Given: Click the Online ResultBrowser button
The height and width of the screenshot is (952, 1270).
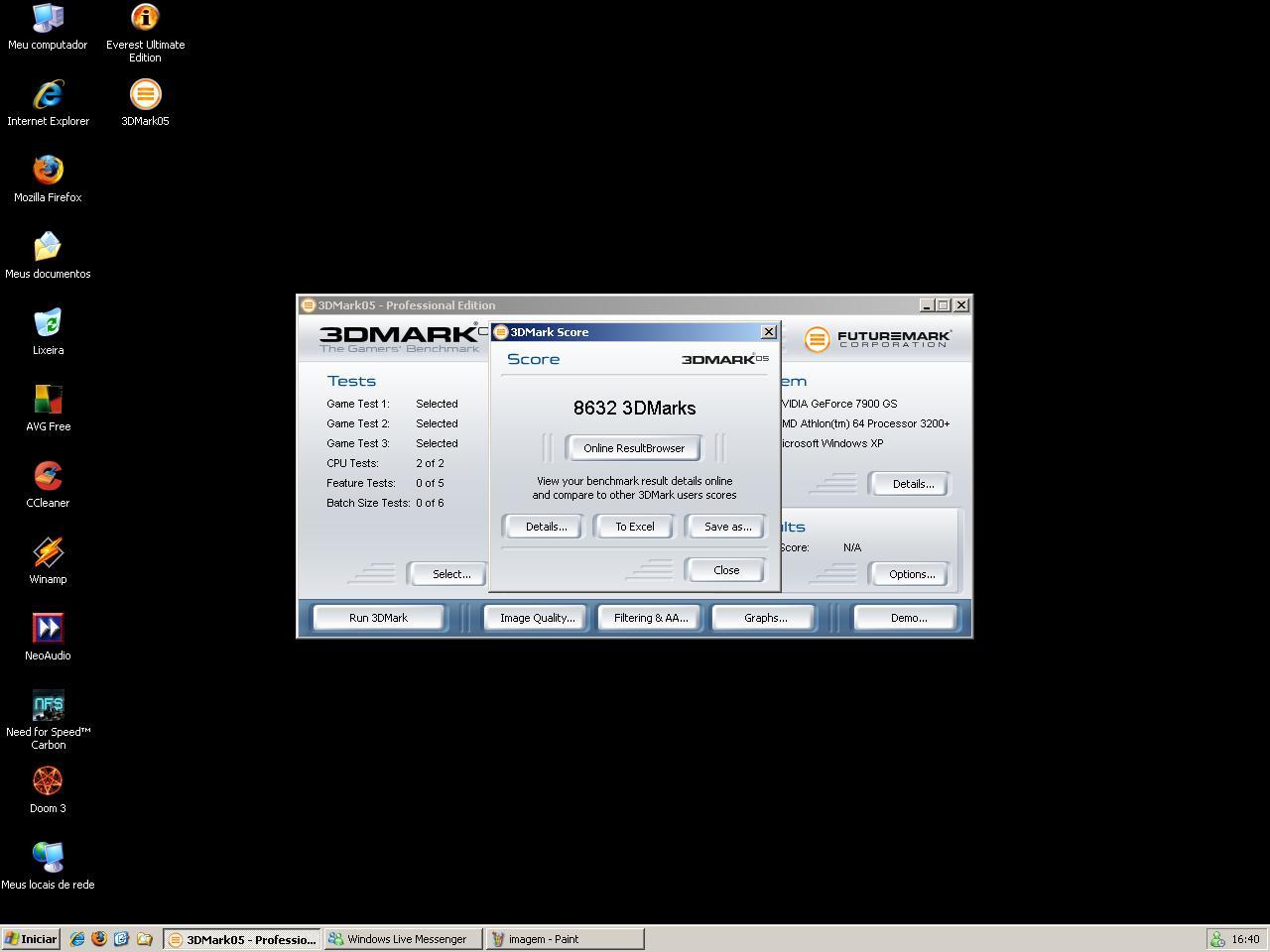Looking at the screenshot, I should tap(634, 448).
